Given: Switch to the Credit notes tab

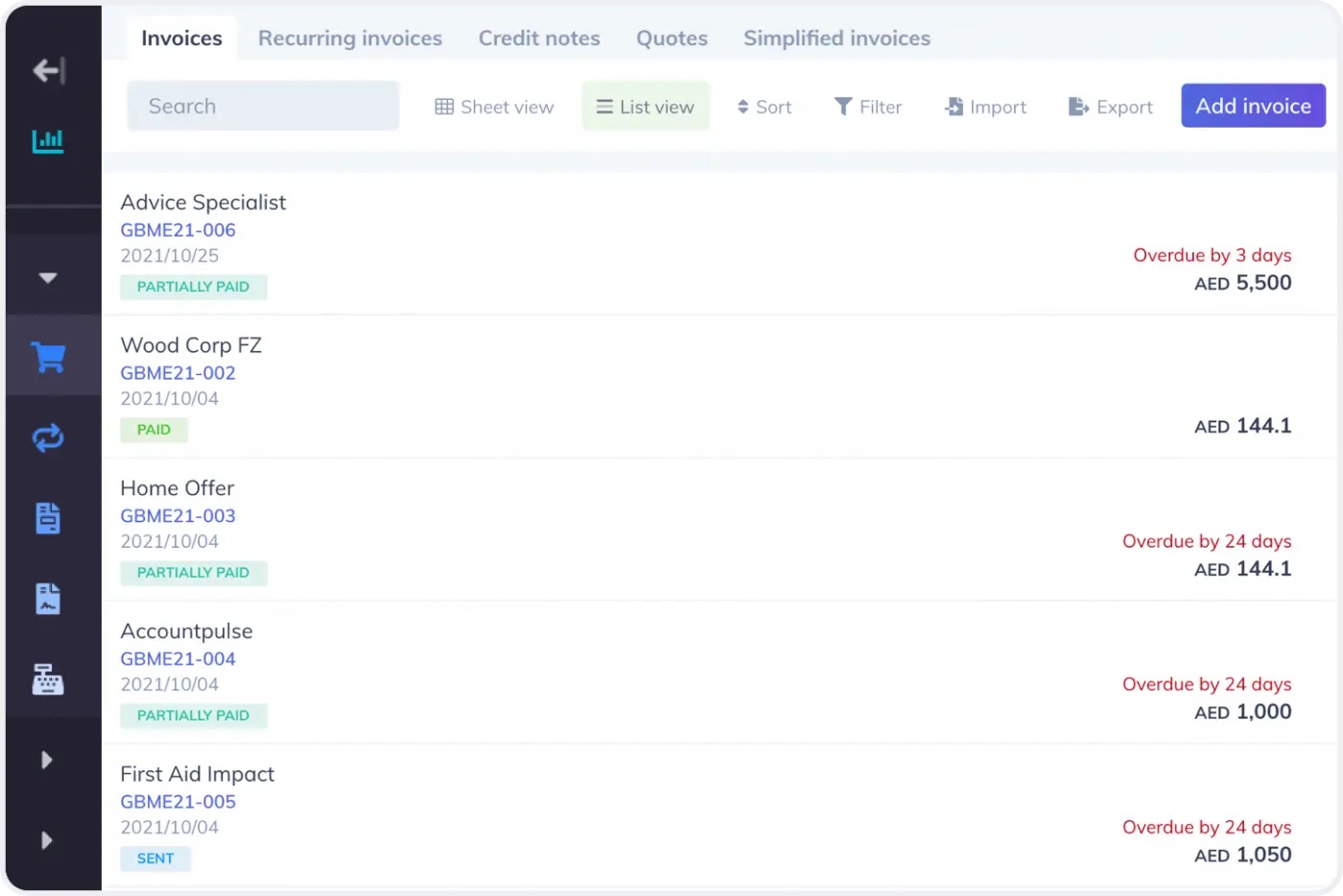Looking at the screenshot, I should [x=539, y=37].
